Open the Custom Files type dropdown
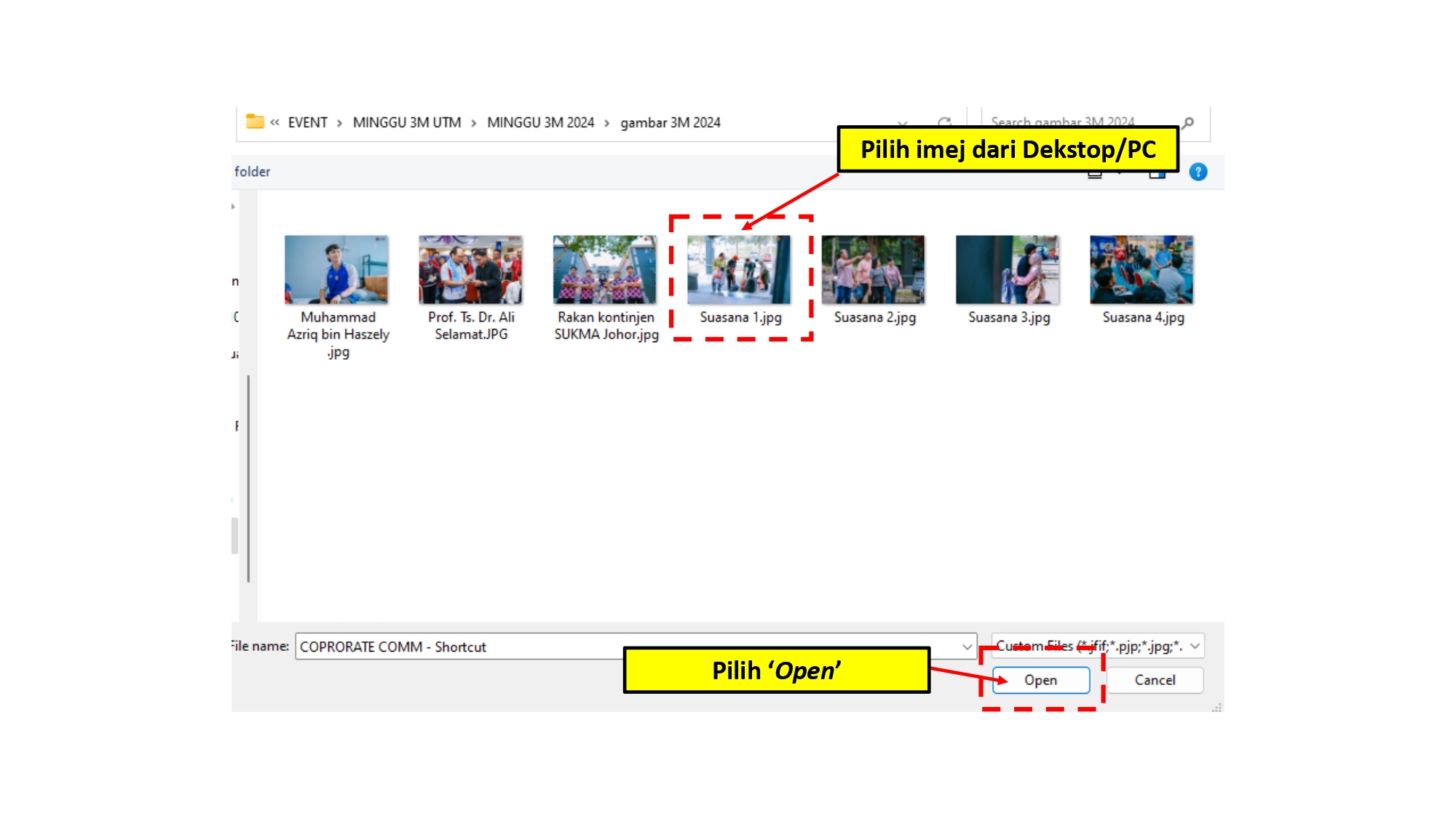This screenshot has width=1456, height=819. coord(1195,646)
